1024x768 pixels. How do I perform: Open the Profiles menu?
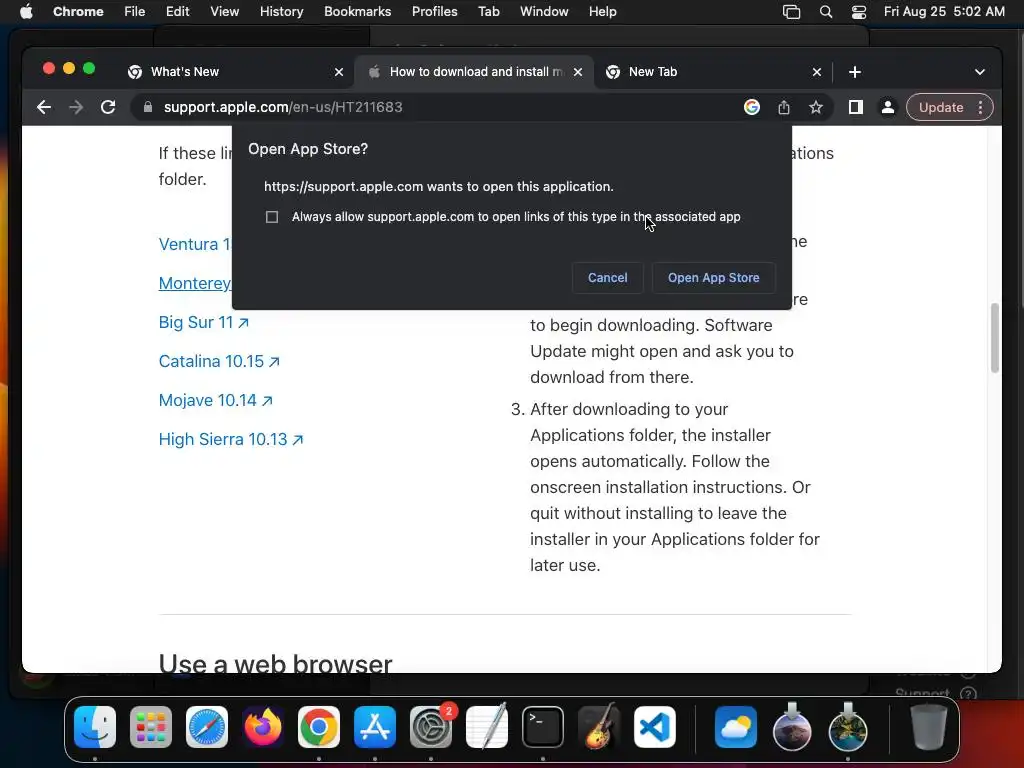[434, 11]
